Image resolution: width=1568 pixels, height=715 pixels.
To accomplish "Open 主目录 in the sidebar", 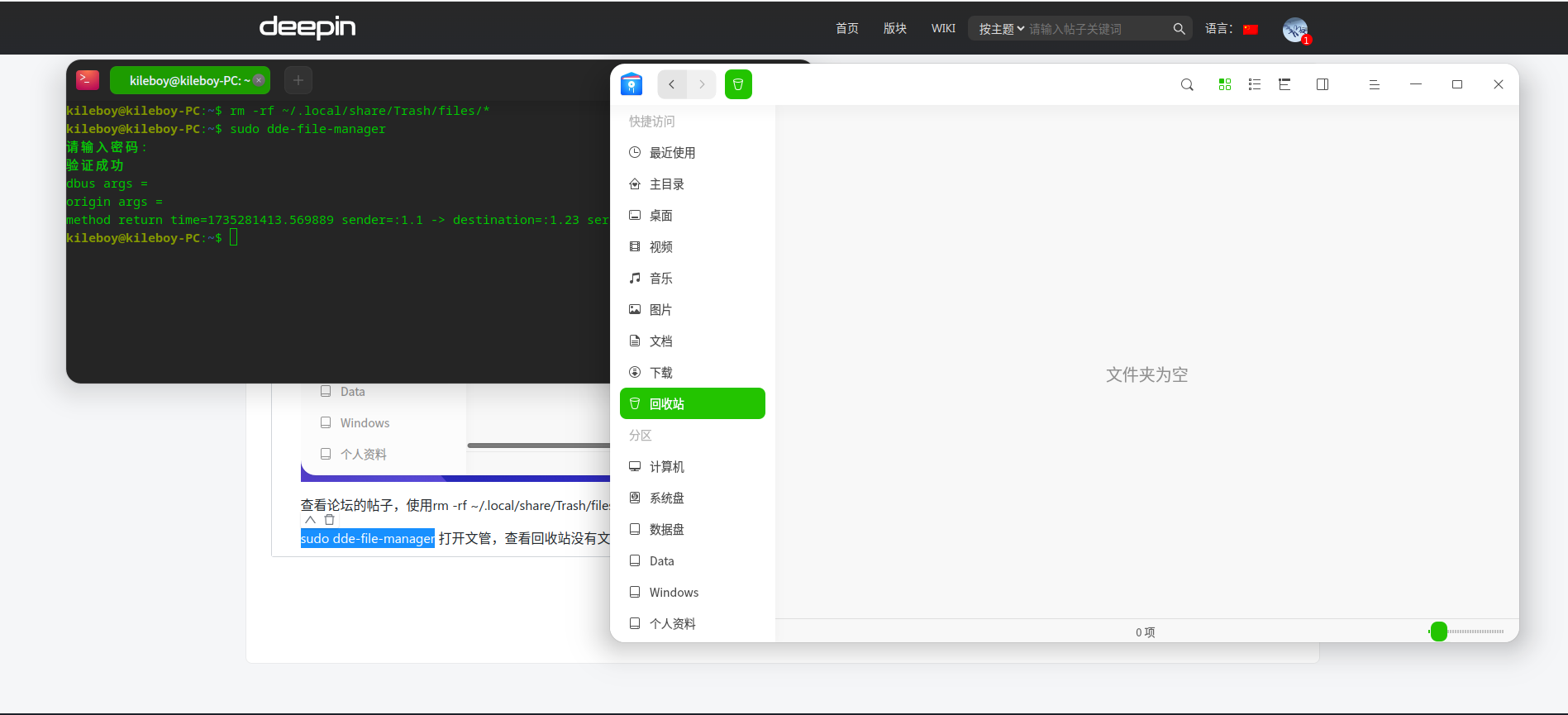I will click(x=693, y=184).
